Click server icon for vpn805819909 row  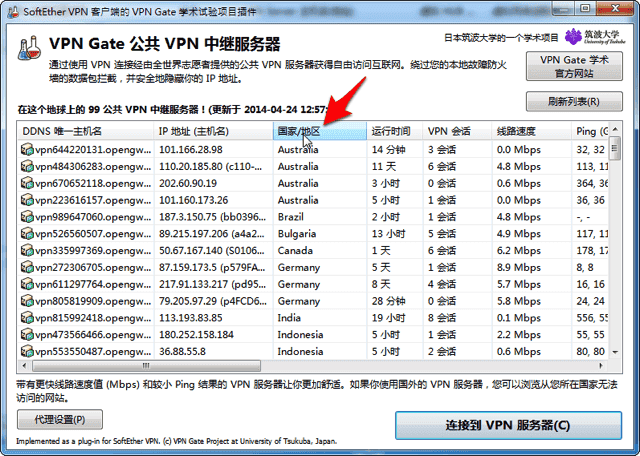point(27,301)
